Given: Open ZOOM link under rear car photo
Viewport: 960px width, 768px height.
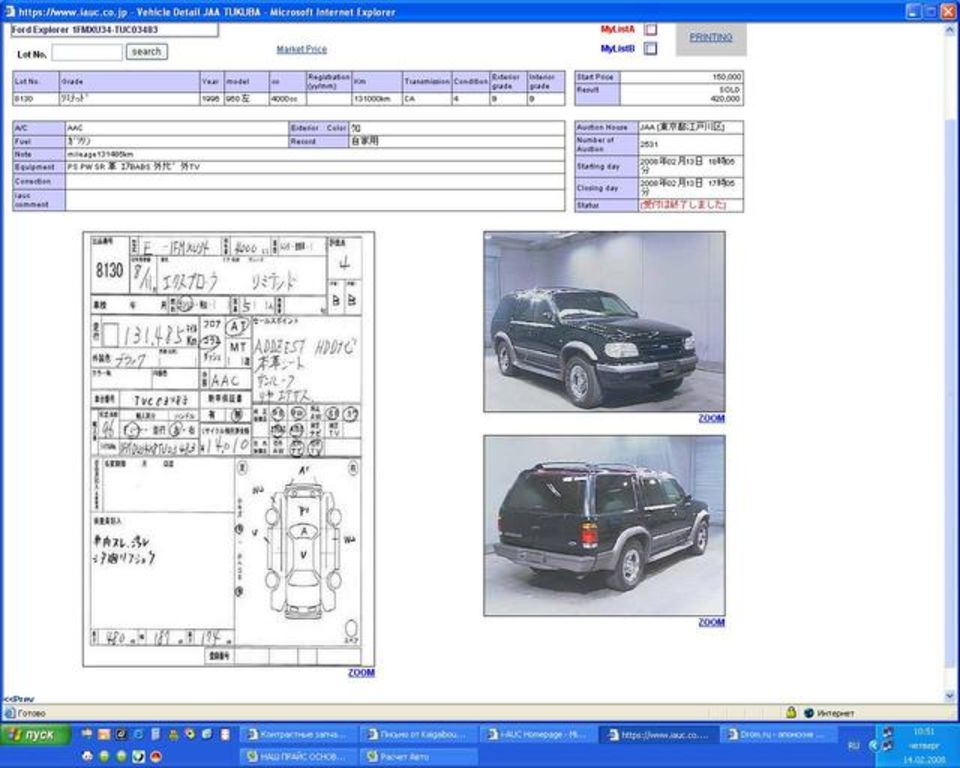Looking at the screenshot, I should [711, 622].
